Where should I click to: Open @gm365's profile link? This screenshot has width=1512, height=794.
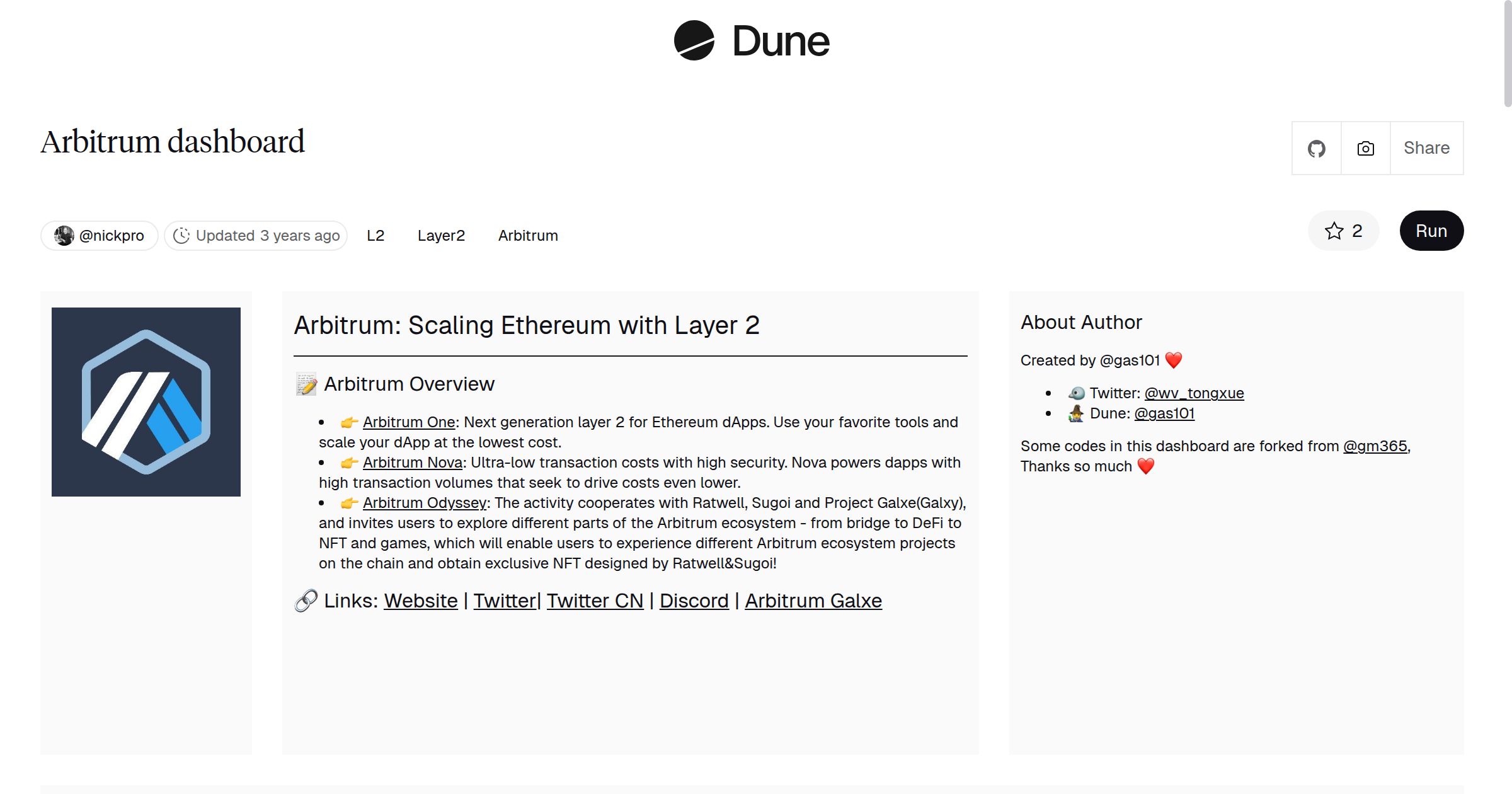pyautogui.click(x=1375, y=446)
